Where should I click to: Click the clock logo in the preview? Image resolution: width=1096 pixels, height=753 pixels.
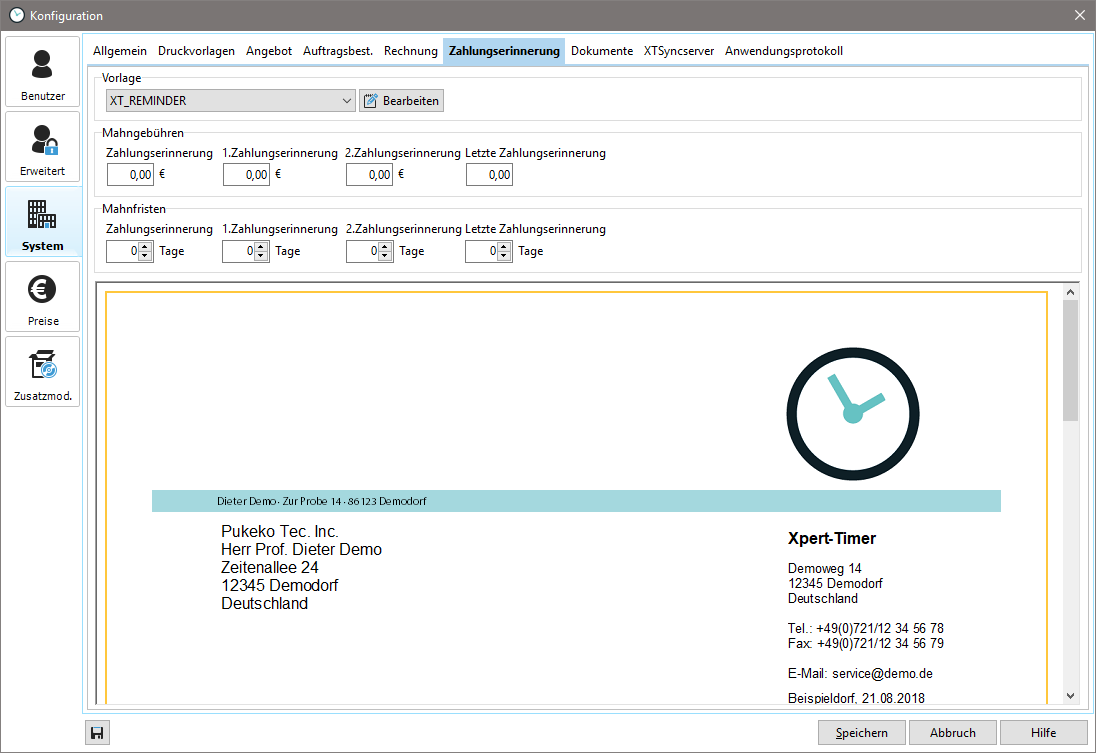pyautogui.click(x=852, y=411)
